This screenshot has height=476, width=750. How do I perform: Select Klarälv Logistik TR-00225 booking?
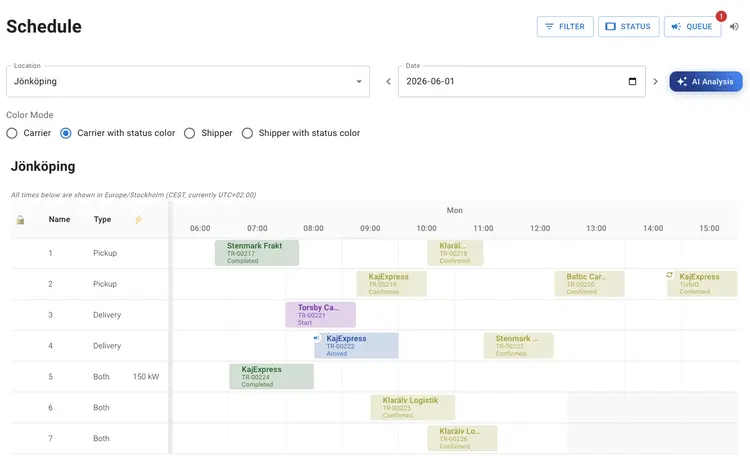coord(413,408)
